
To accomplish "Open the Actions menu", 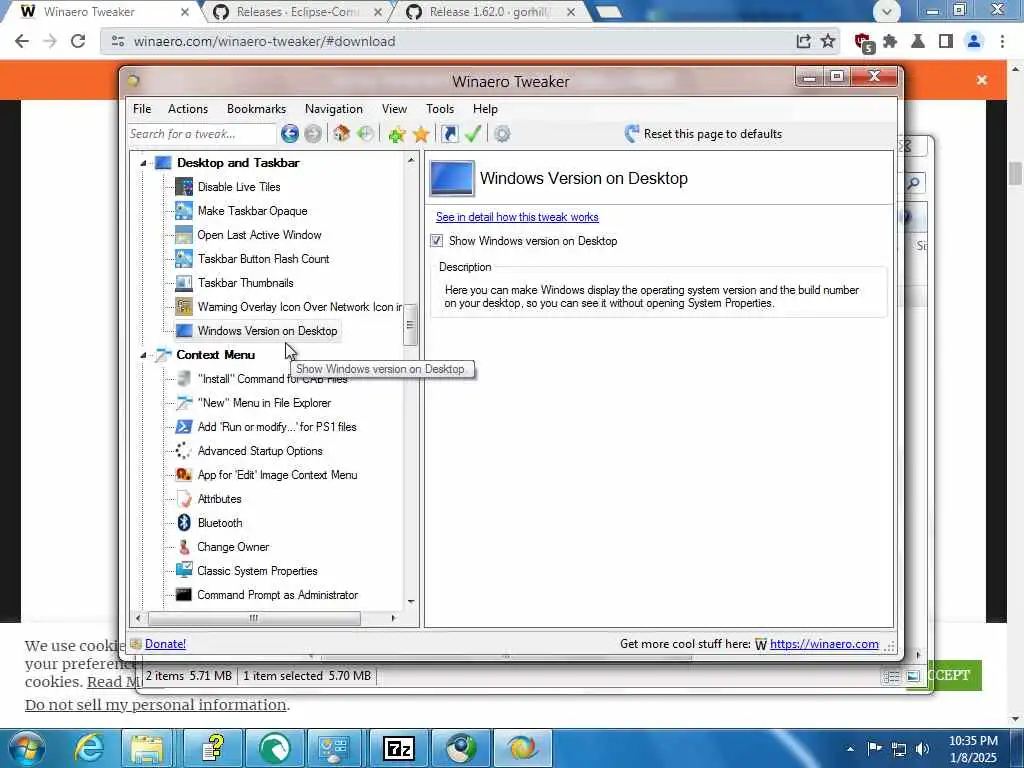I will coord(188,109).
